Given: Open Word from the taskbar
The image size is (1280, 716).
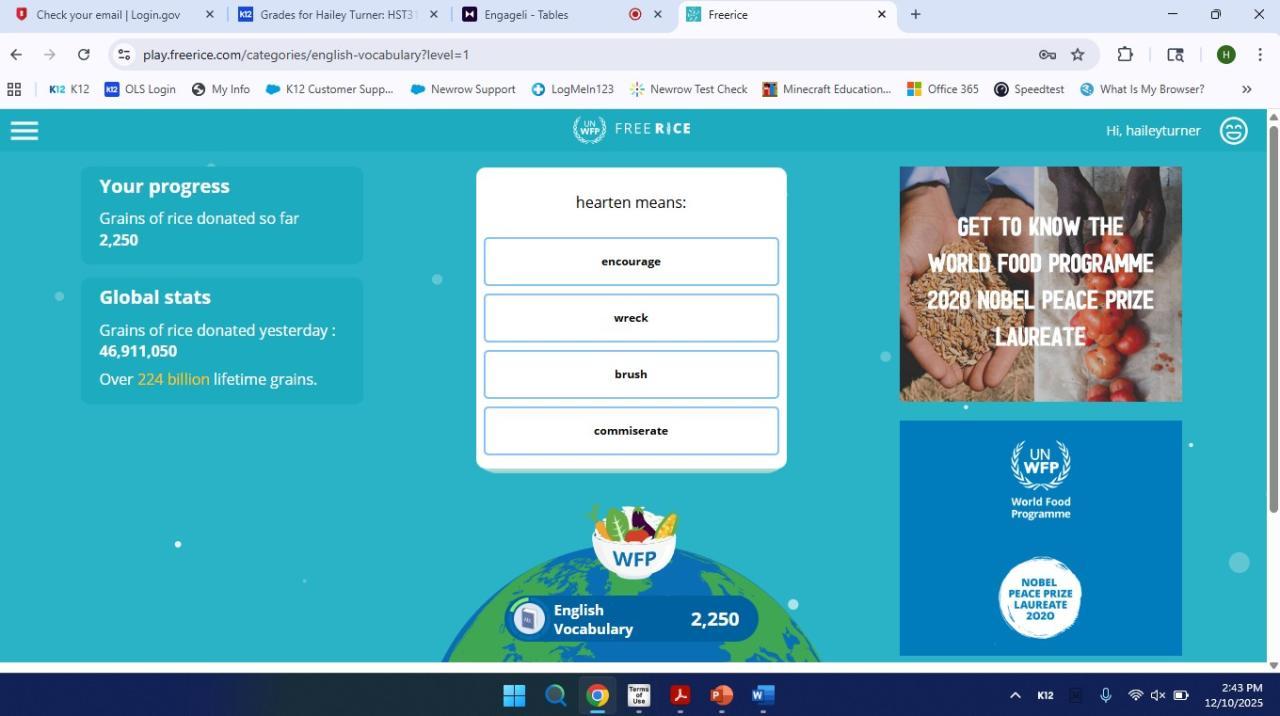Looking at the screenshot, I should pos(763,695).
